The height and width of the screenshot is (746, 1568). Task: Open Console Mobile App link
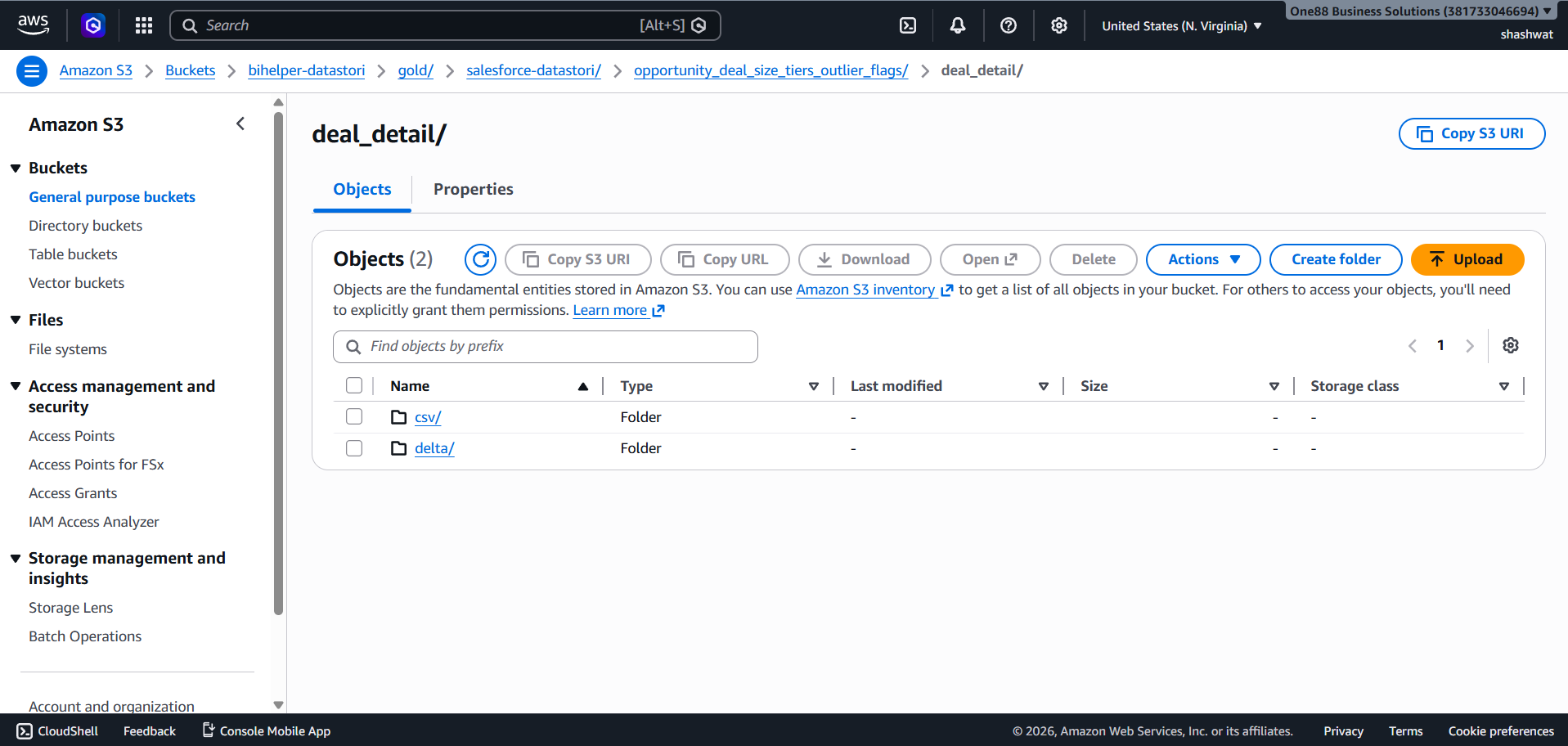click(267, 731)
